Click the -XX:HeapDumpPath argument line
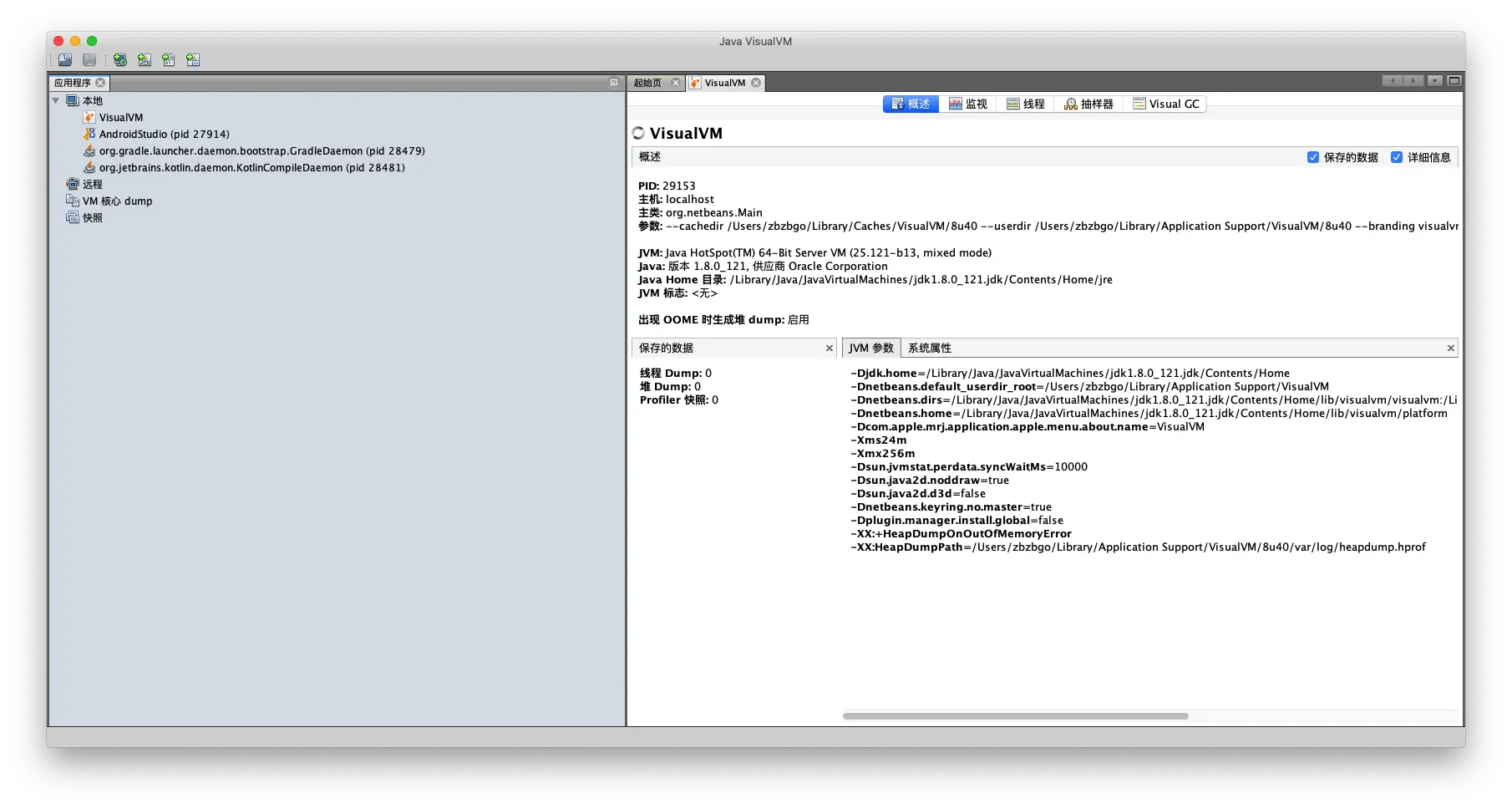 1139,547
